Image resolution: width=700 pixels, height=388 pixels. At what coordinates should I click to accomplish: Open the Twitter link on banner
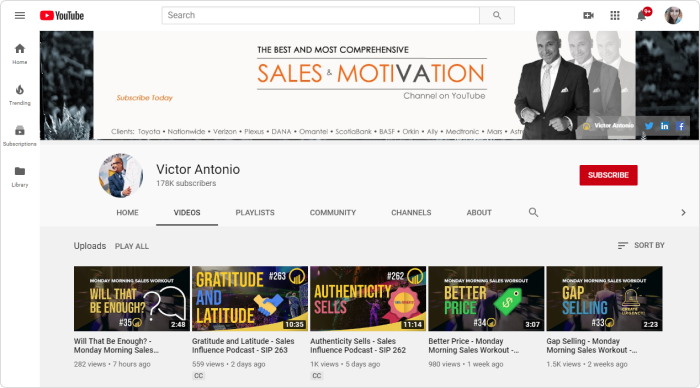pyautogui.click(x=649, y=126)
